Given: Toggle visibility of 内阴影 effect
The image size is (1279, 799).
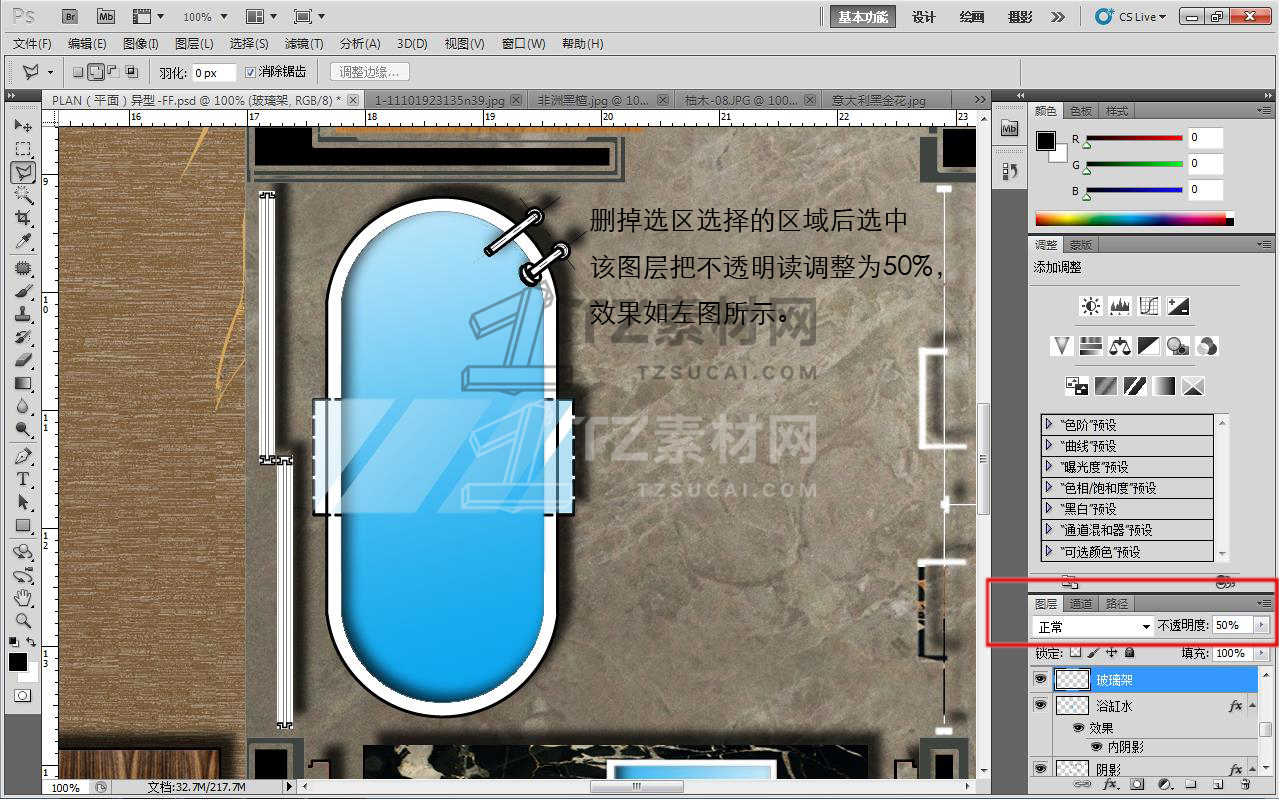Looking at the screenshot, I should (1096, 746).
